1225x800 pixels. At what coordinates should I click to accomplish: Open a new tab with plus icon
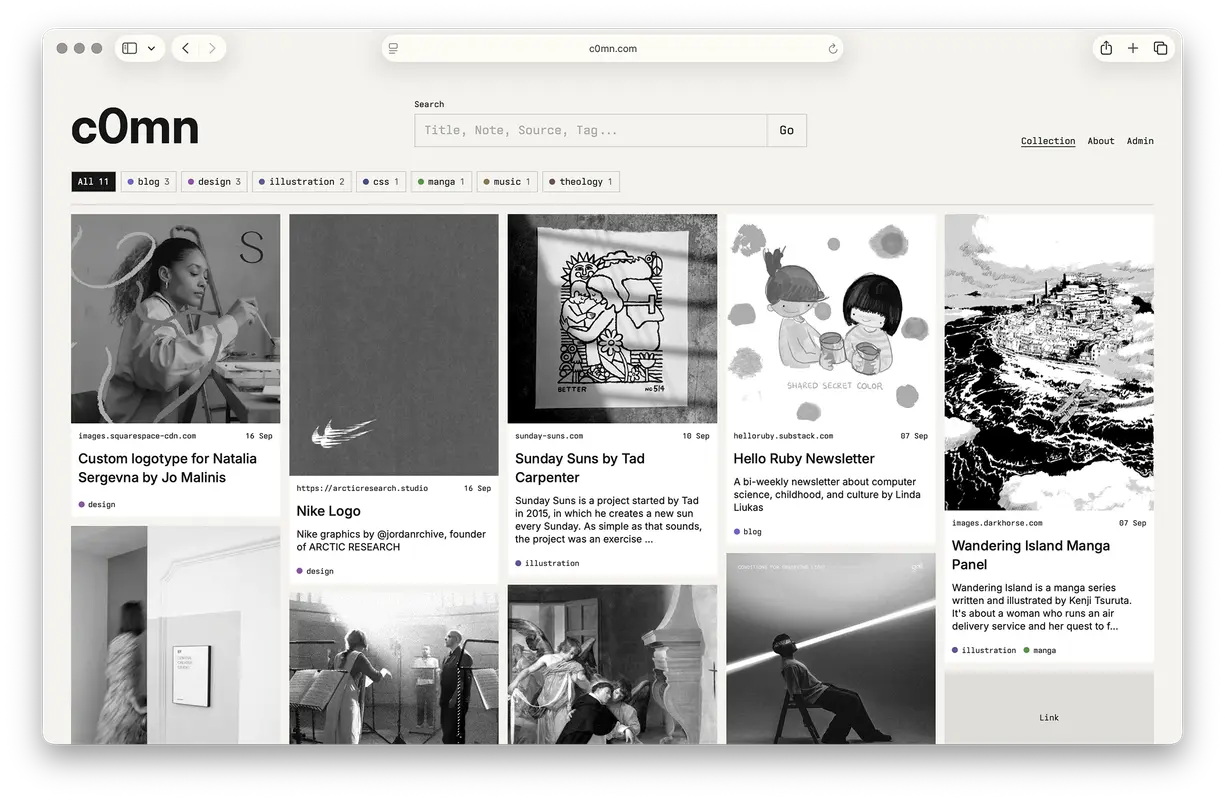[1133, 48]
